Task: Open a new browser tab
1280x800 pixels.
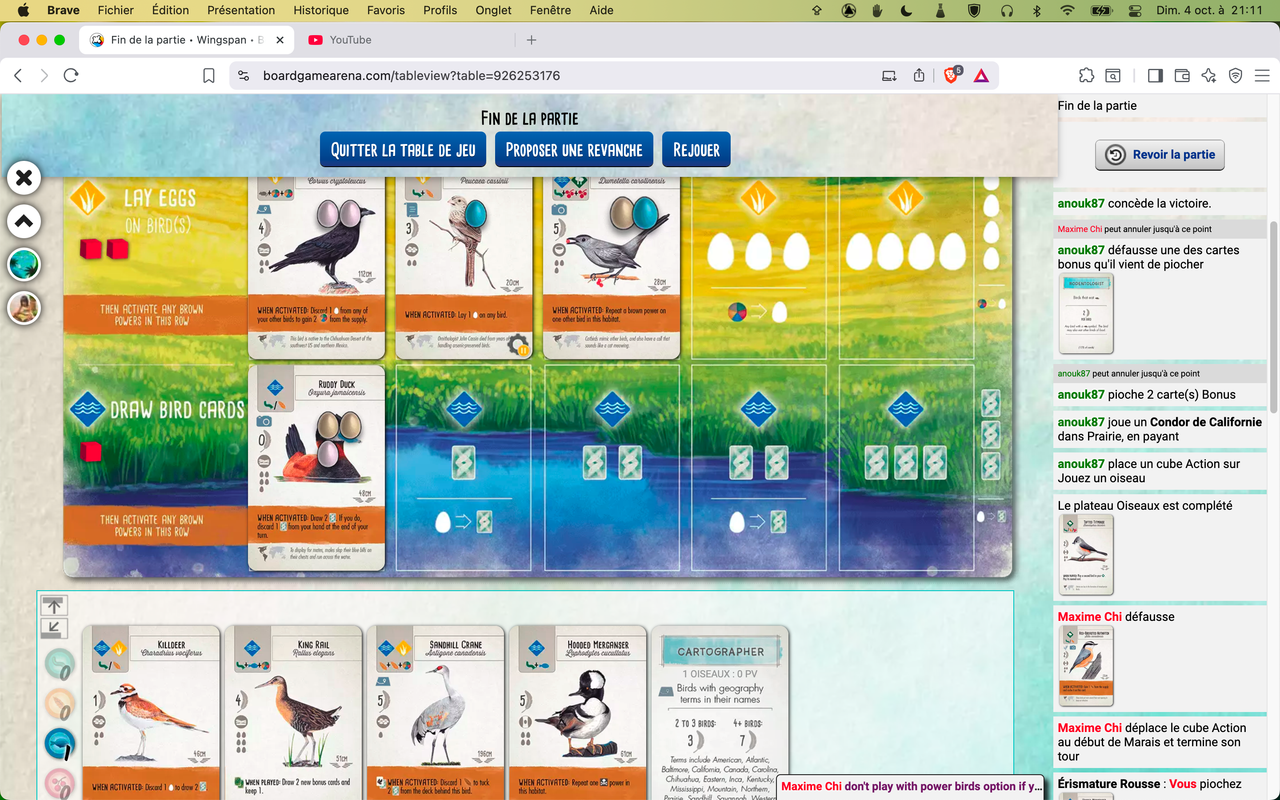Action: [x=531, y=40]
